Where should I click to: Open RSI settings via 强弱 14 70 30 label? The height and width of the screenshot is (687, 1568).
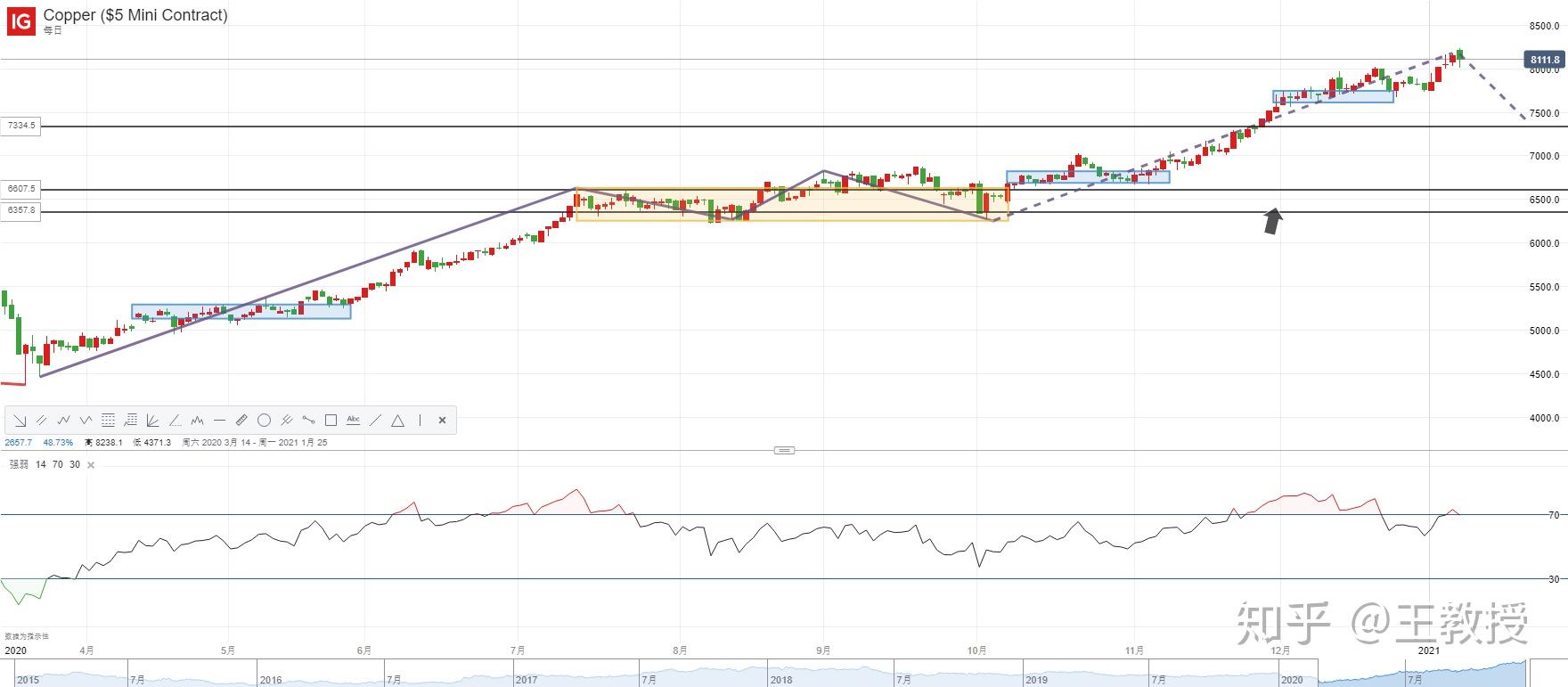point(45,464)
